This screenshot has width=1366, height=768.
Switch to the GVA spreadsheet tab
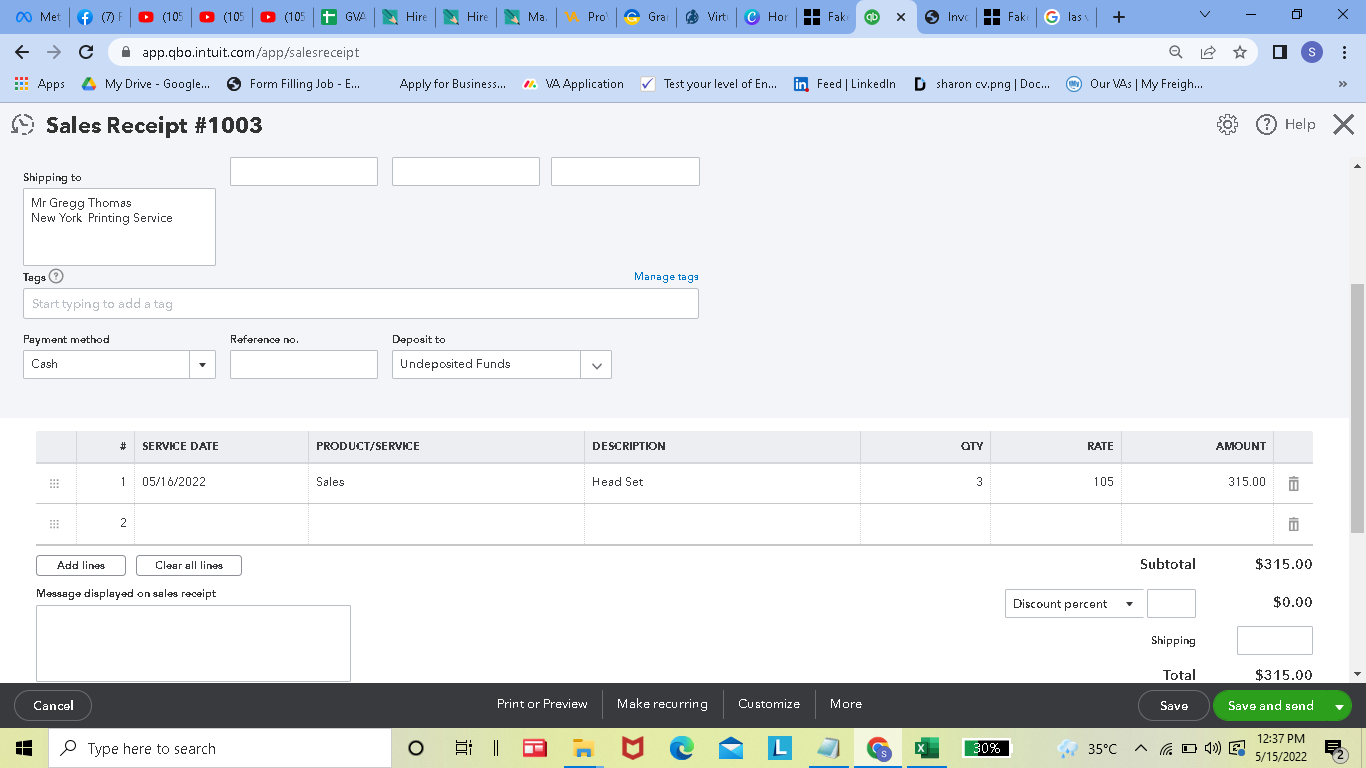pyautogui.click(x=342, y=17)
